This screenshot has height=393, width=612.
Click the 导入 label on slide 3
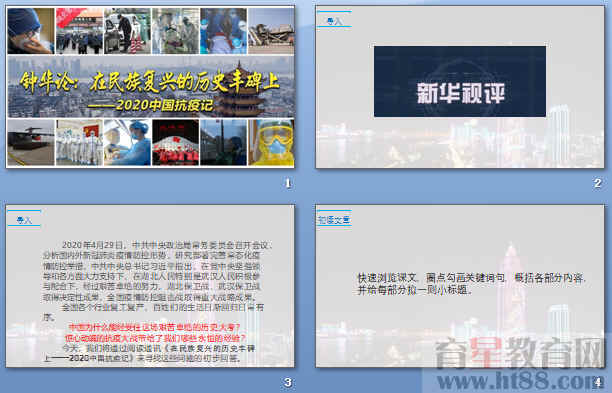pos(24,220)
